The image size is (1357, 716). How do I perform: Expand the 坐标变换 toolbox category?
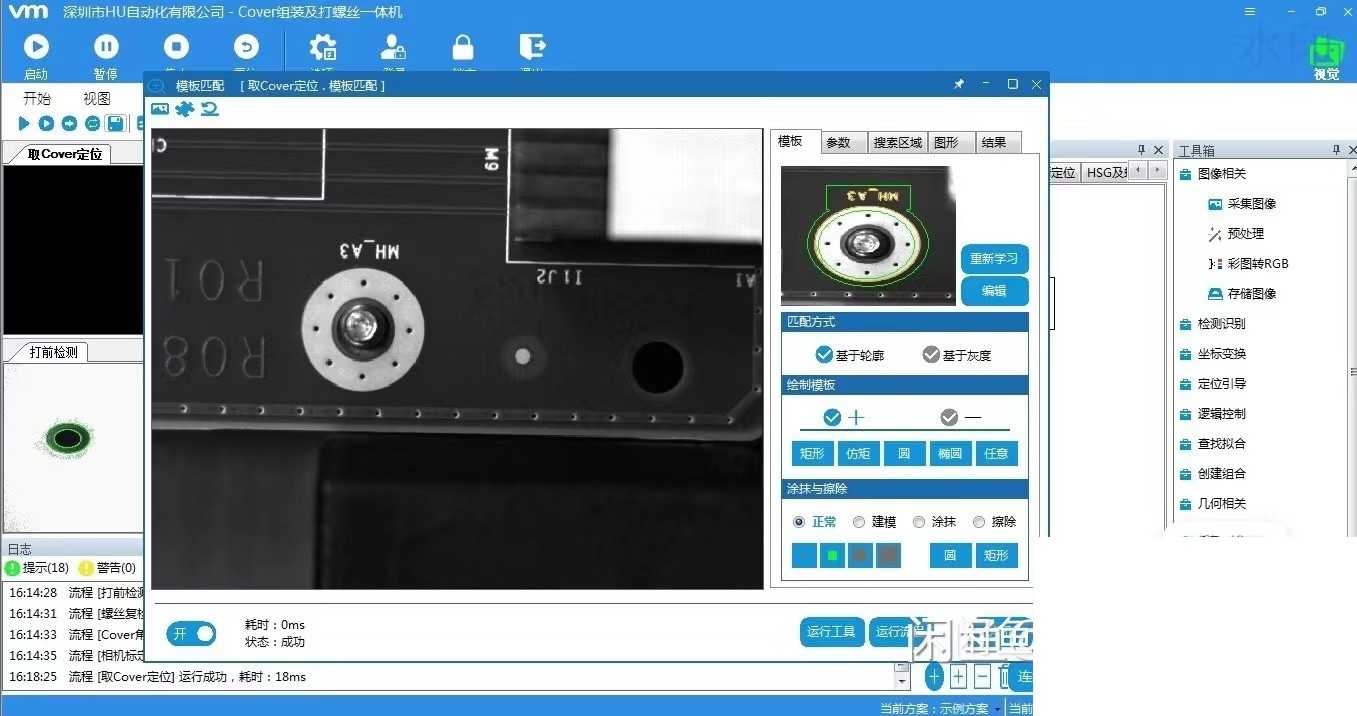click(x=1214, y=354)
